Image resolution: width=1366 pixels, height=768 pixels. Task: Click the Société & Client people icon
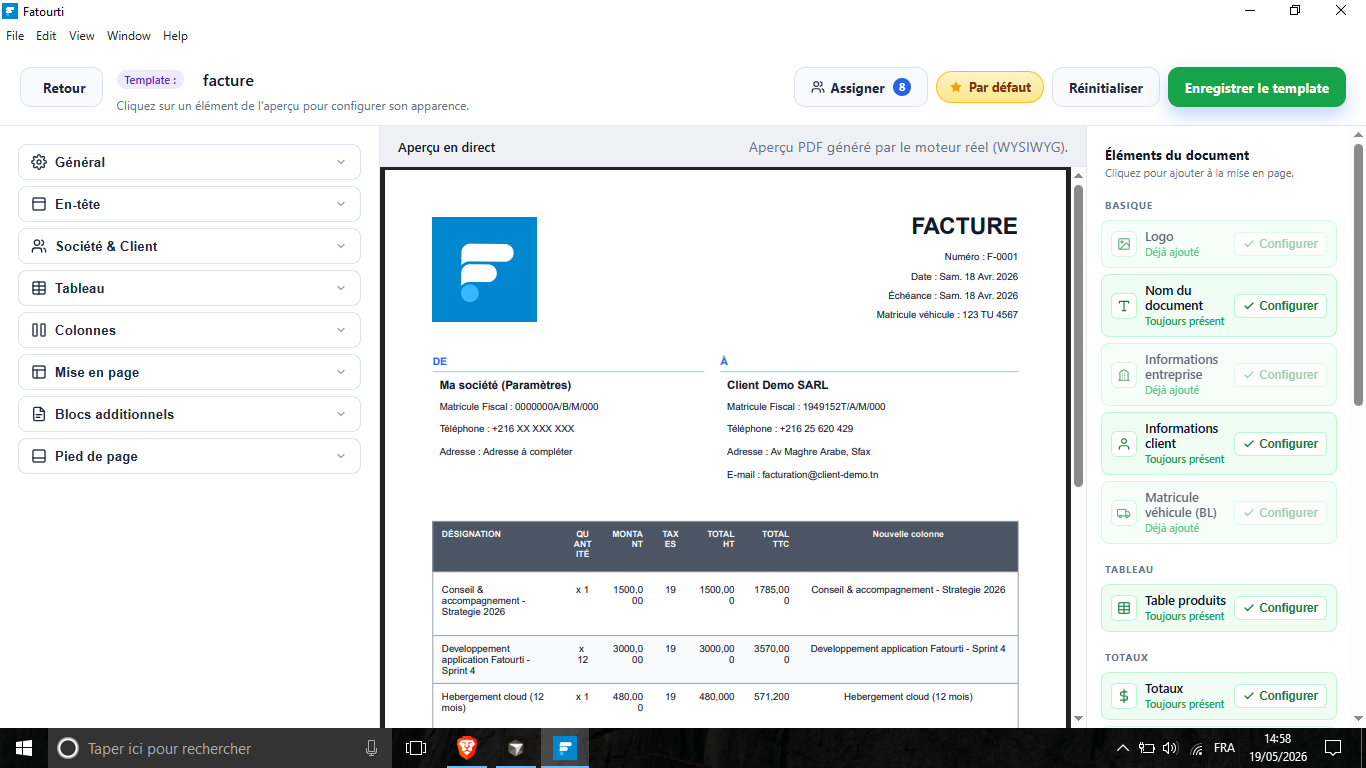(x=39, y=246)
